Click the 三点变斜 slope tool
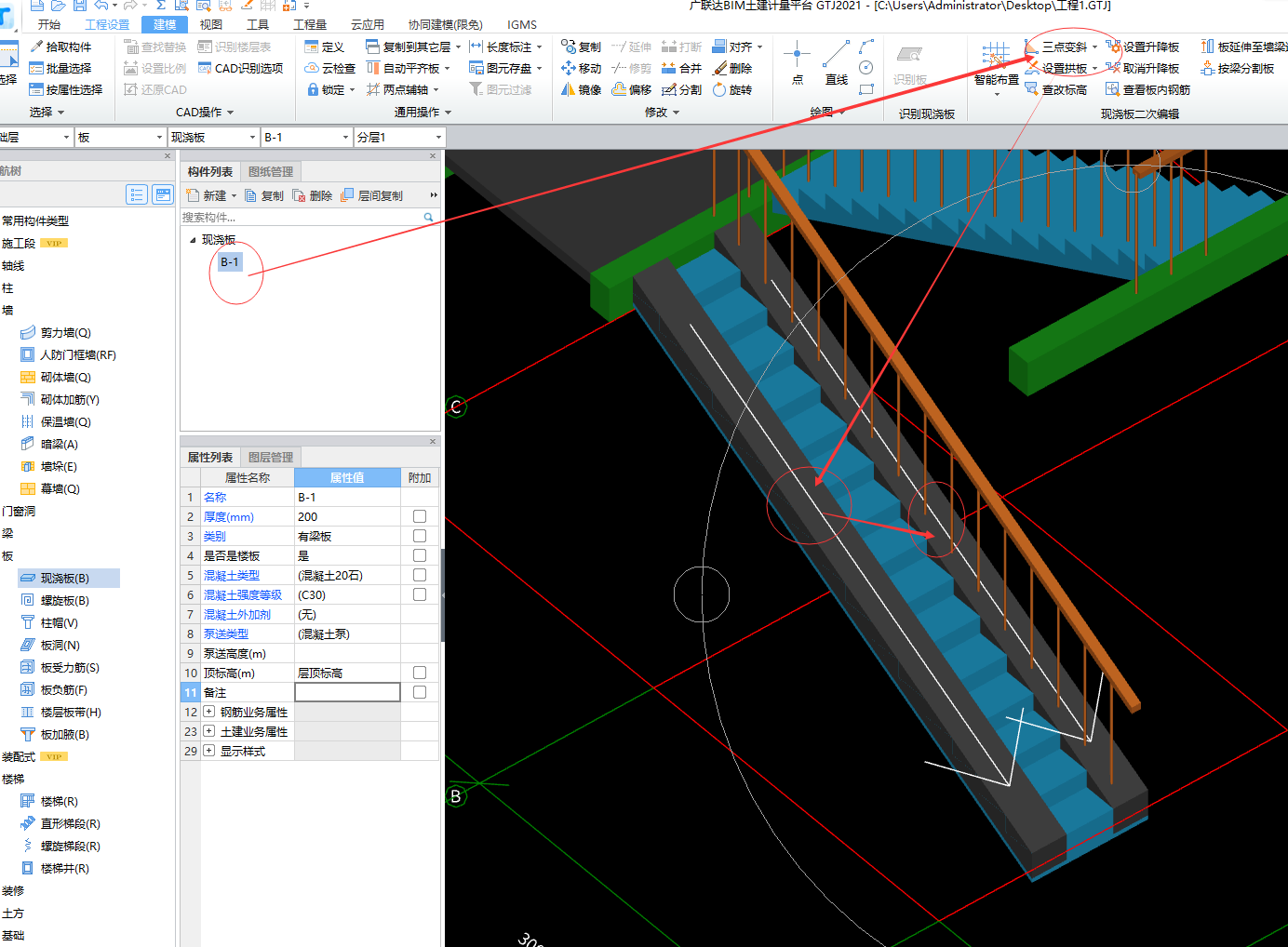Image resolution: width=1288 pixels, height=947 pixels. [1060, 47]
